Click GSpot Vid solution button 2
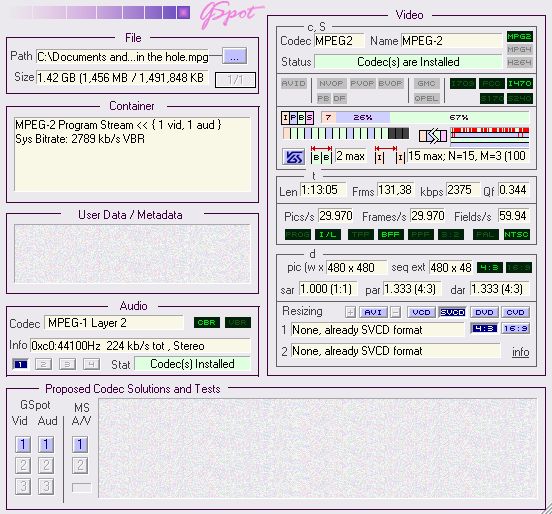This screenshot has height=514, width=552. (x=23, y=465)
